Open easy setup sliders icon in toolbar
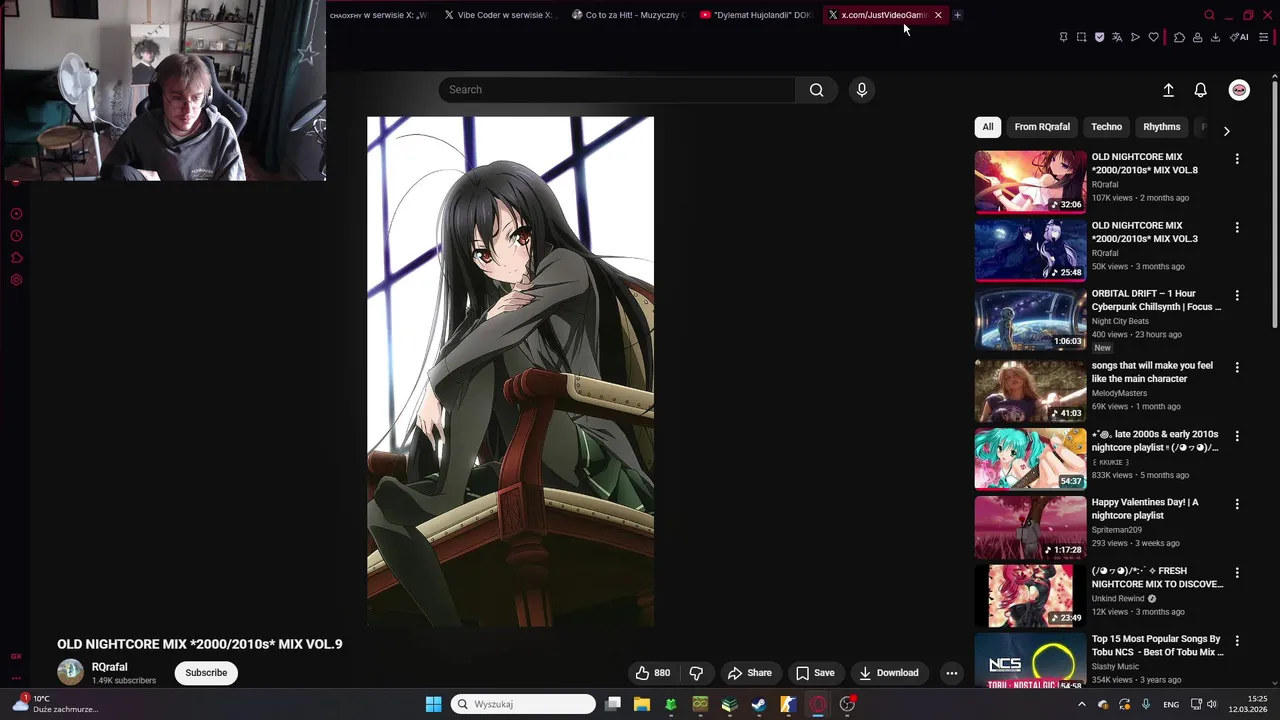1280x720 pixels. click(x=1263, y=37)
